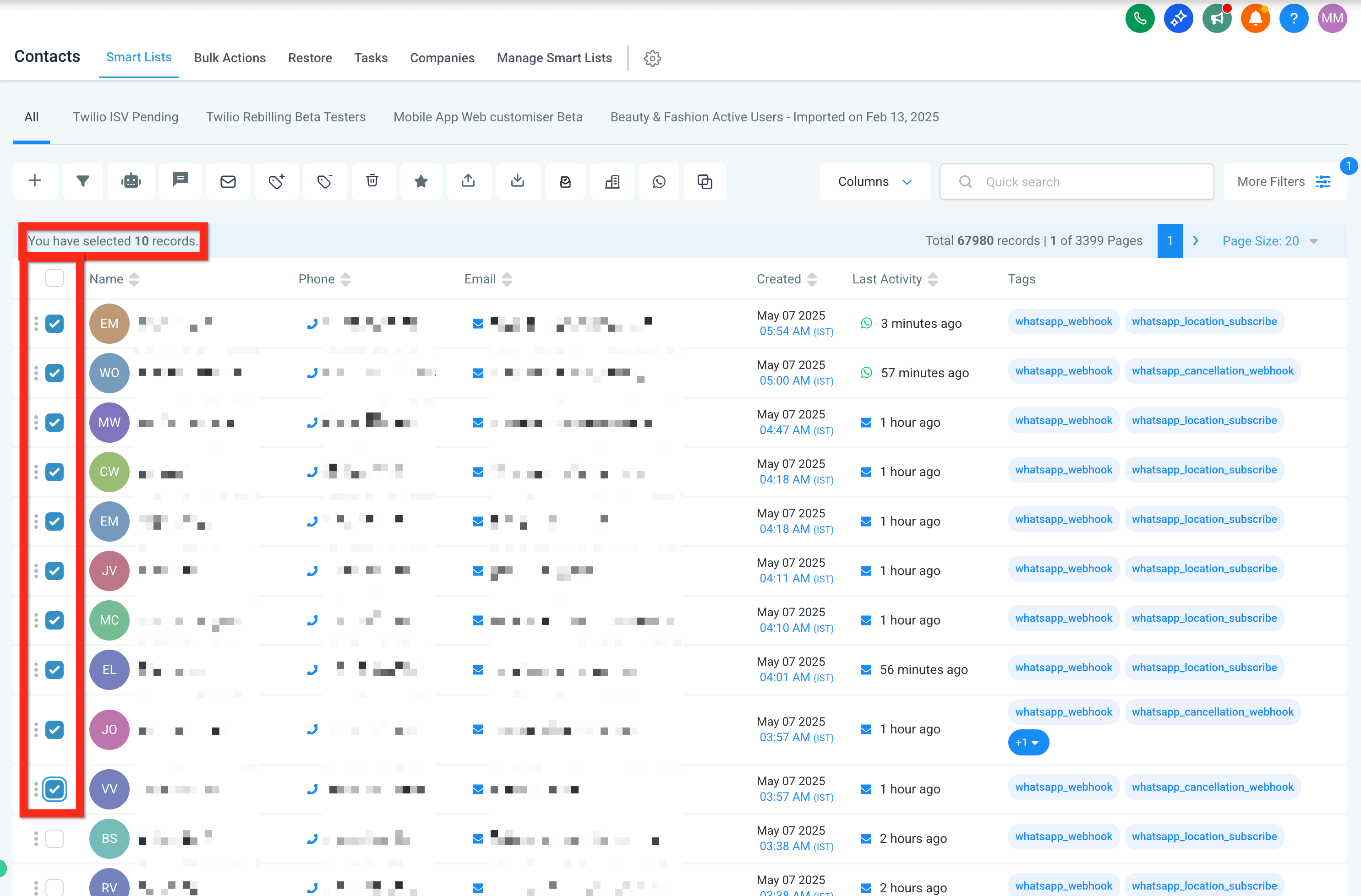
Task: Uncheck the MC contact checkbox
Action: click(55, 620)
